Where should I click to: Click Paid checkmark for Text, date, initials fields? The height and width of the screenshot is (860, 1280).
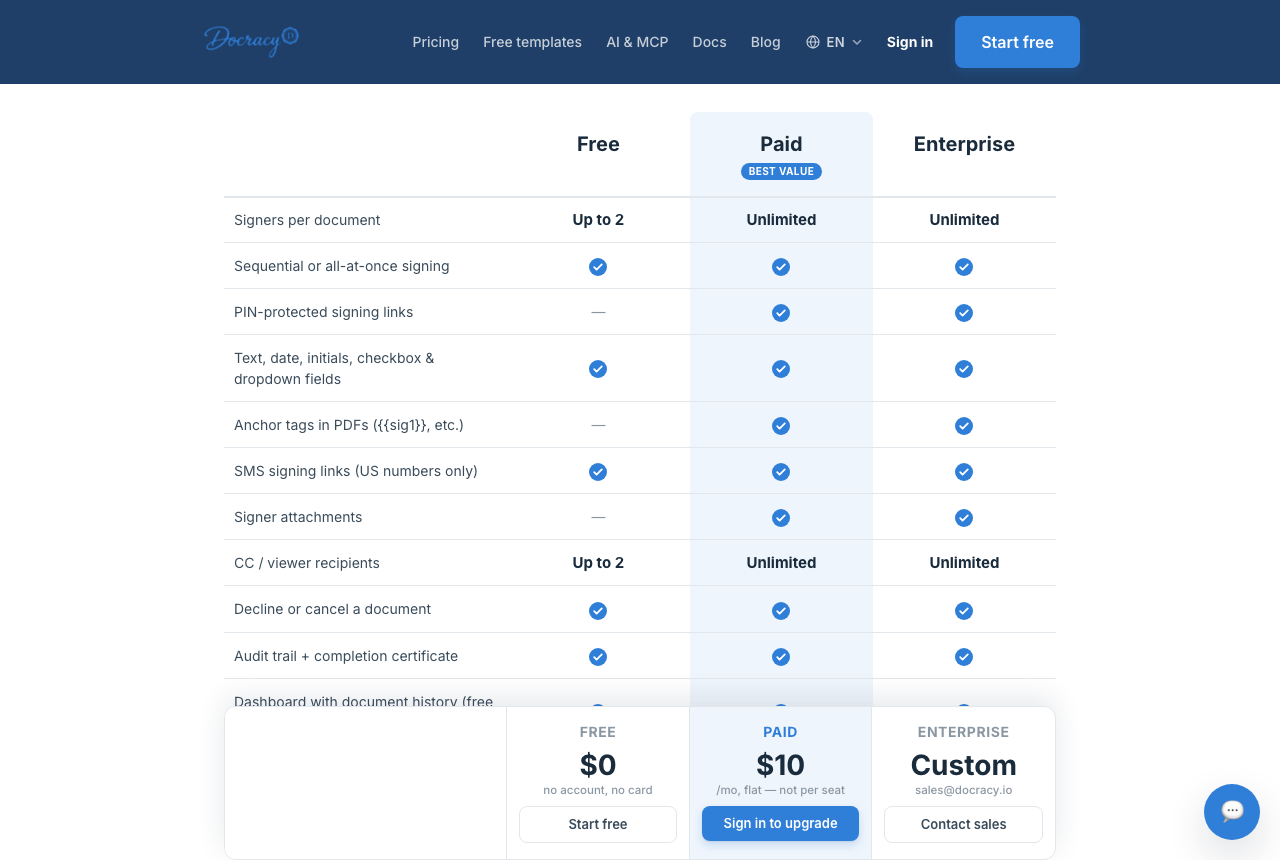[x=781, y=369]
